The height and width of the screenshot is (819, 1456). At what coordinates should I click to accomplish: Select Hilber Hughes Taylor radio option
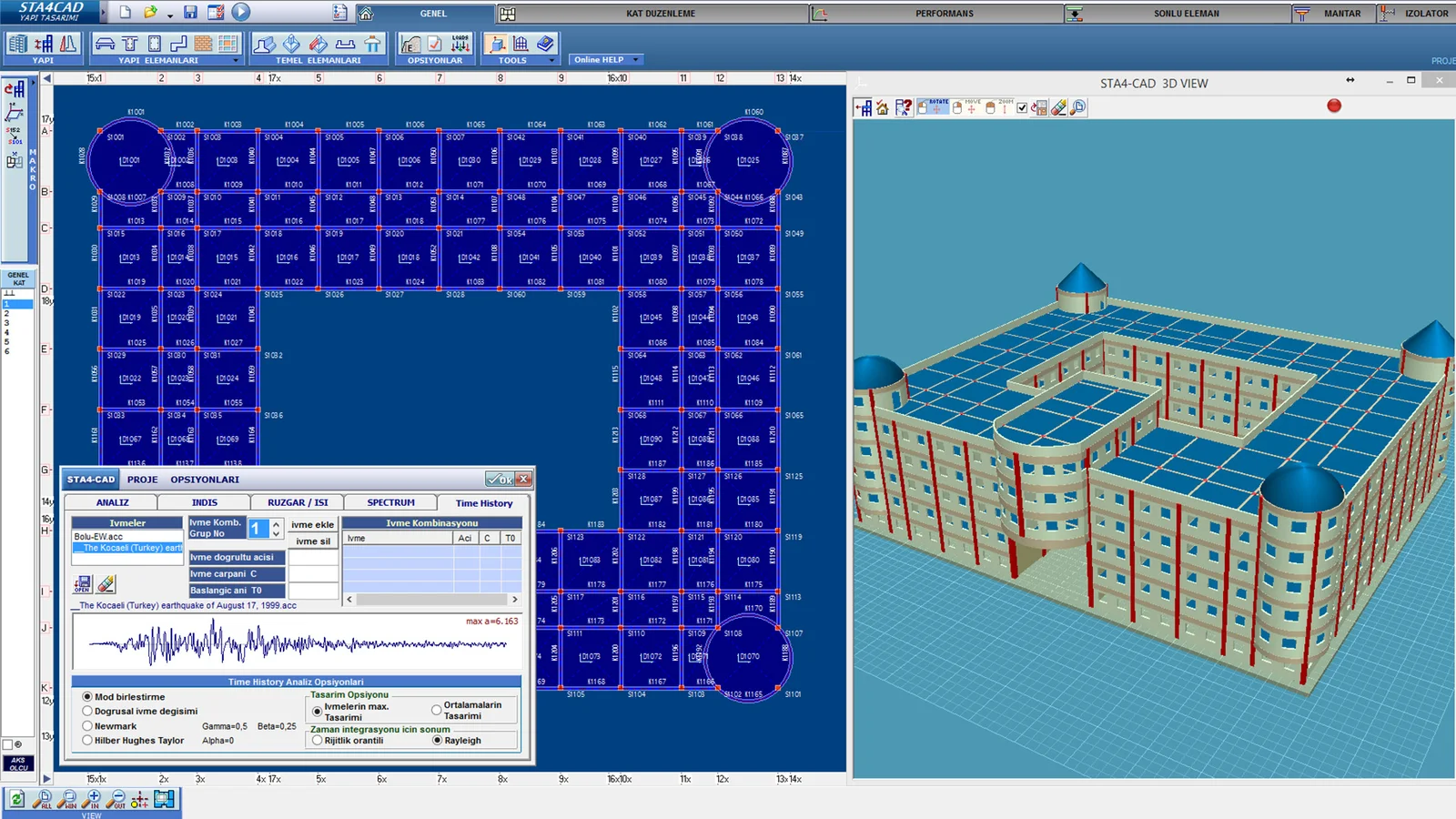pos(87,741)
